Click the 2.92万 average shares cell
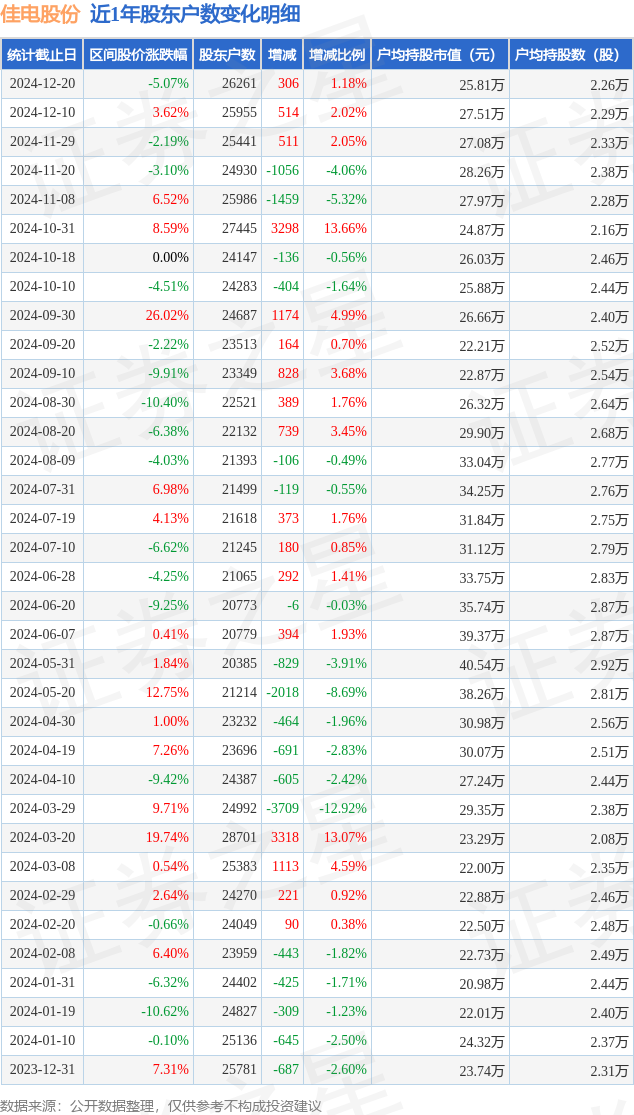 [609, 665]
